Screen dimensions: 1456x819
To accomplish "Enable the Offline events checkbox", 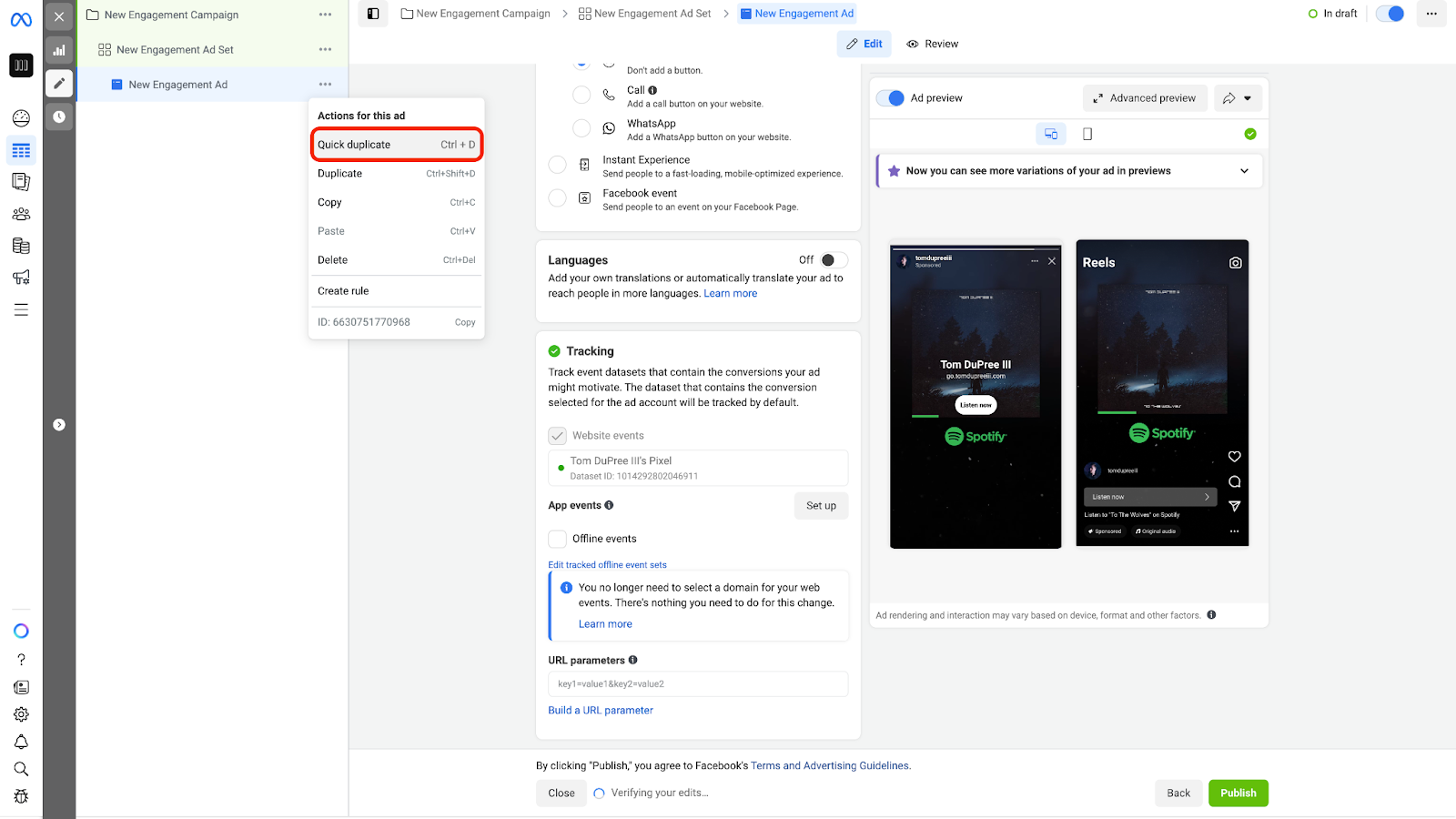I will 558,539.
